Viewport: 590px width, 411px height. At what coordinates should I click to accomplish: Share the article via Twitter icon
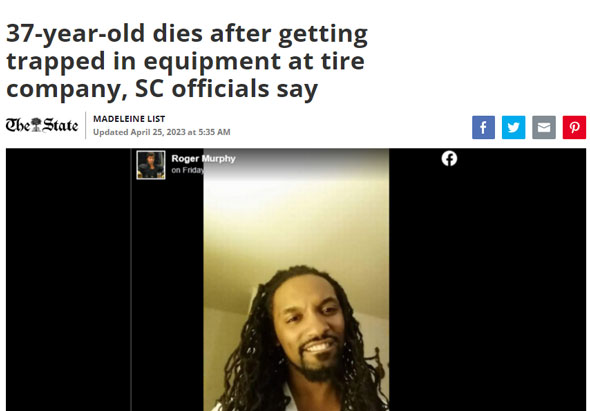point(513,128)
